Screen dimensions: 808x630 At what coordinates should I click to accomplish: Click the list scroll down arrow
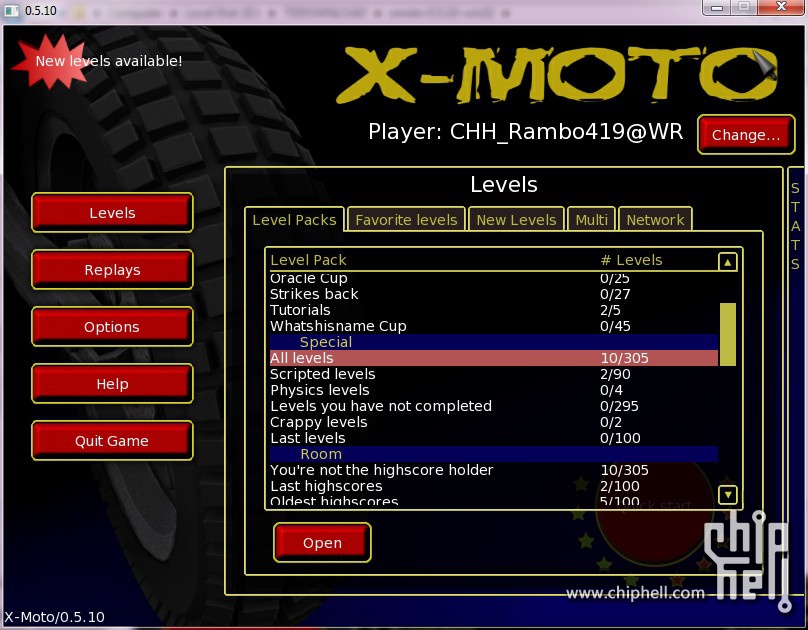728,495
